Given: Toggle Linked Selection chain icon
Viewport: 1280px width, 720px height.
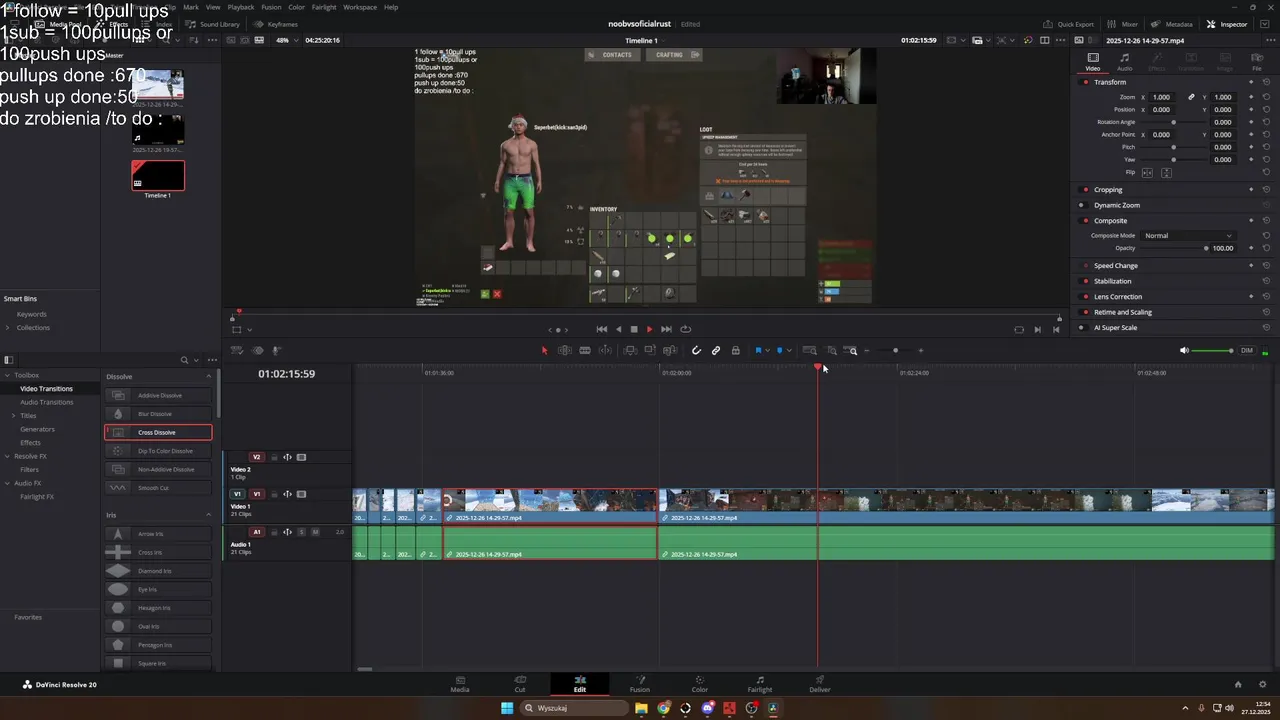Looking at the screenshot, I should coord(716,350).
